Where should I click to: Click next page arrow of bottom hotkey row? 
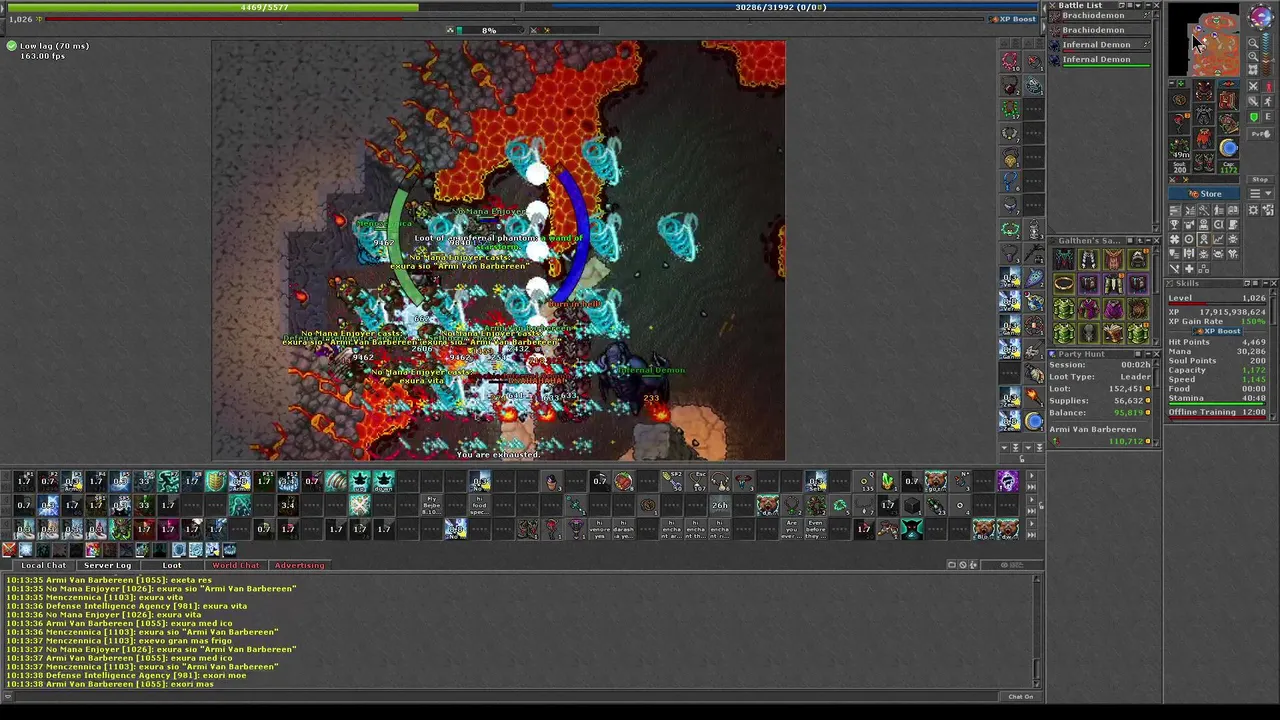pyautogui.click(x=1032, y=524)
